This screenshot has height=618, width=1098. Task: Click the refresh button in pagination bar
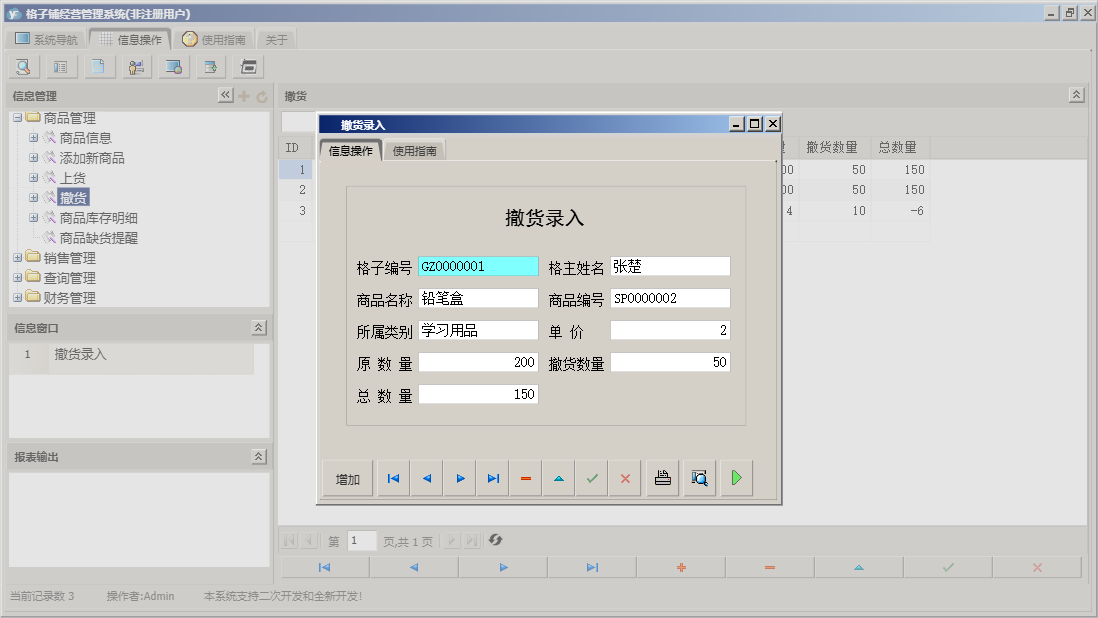click(x=495, y=540)
